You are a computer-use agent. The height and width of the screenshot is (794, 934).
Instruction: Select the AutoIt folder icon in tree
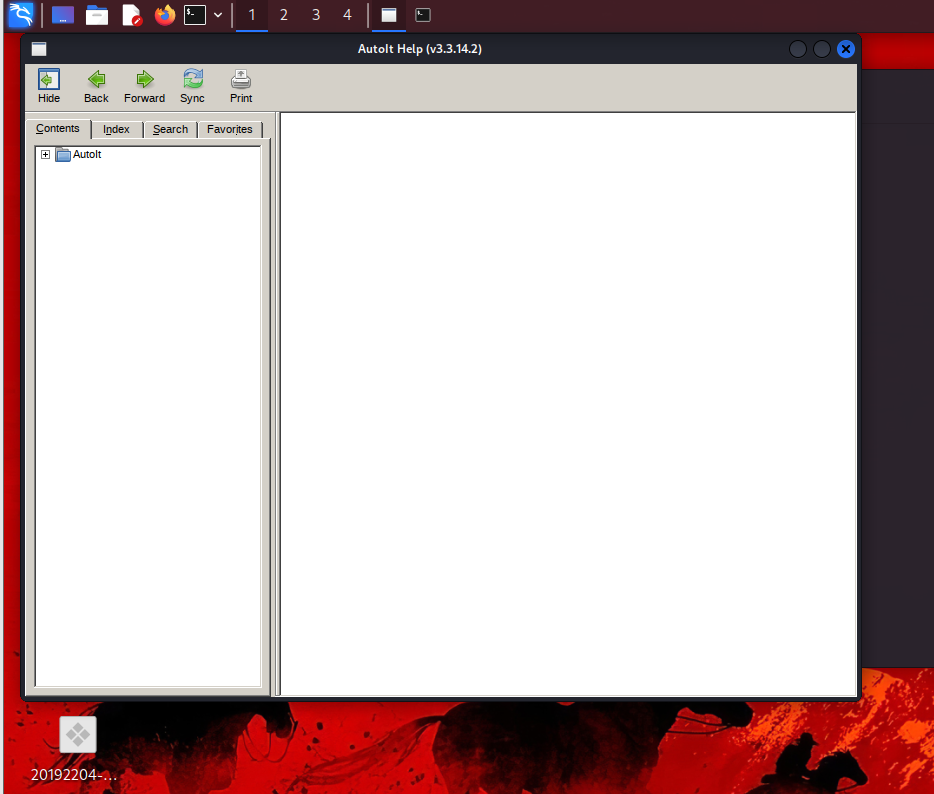[63, 155]
